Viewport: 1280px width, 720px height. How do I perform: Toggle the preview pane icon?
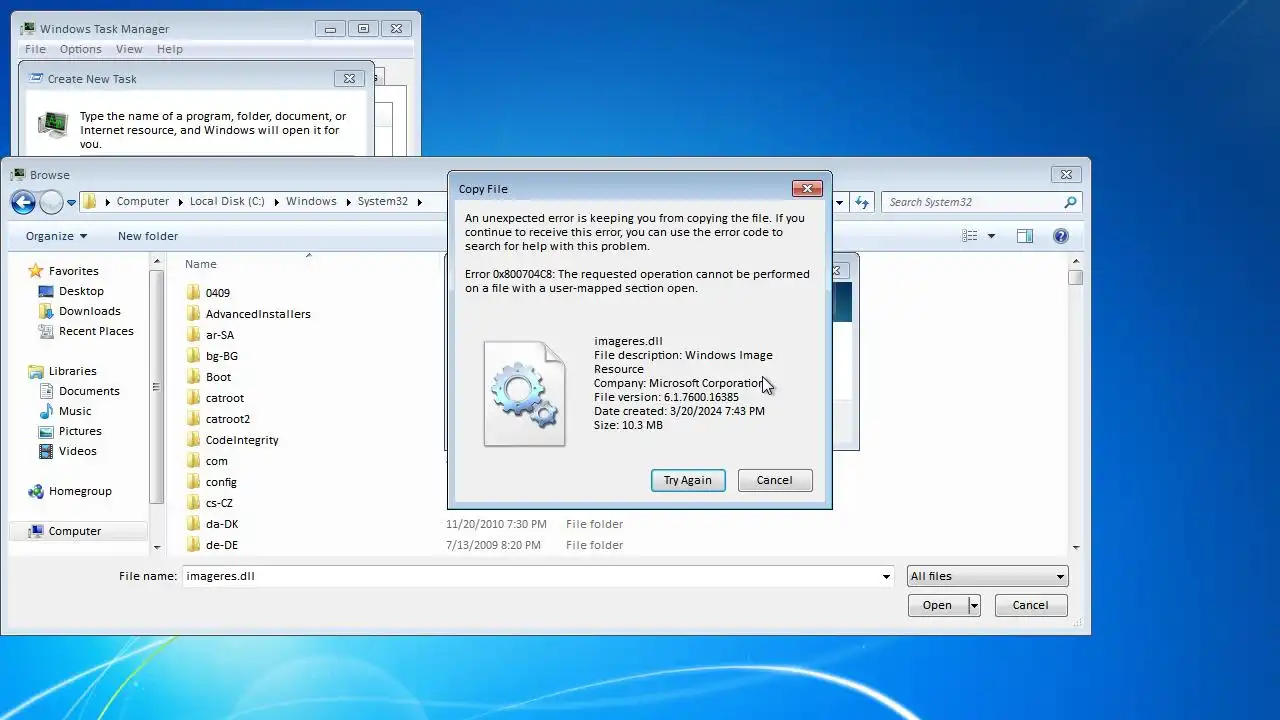pyautogui.click(x=1025, y=236)
